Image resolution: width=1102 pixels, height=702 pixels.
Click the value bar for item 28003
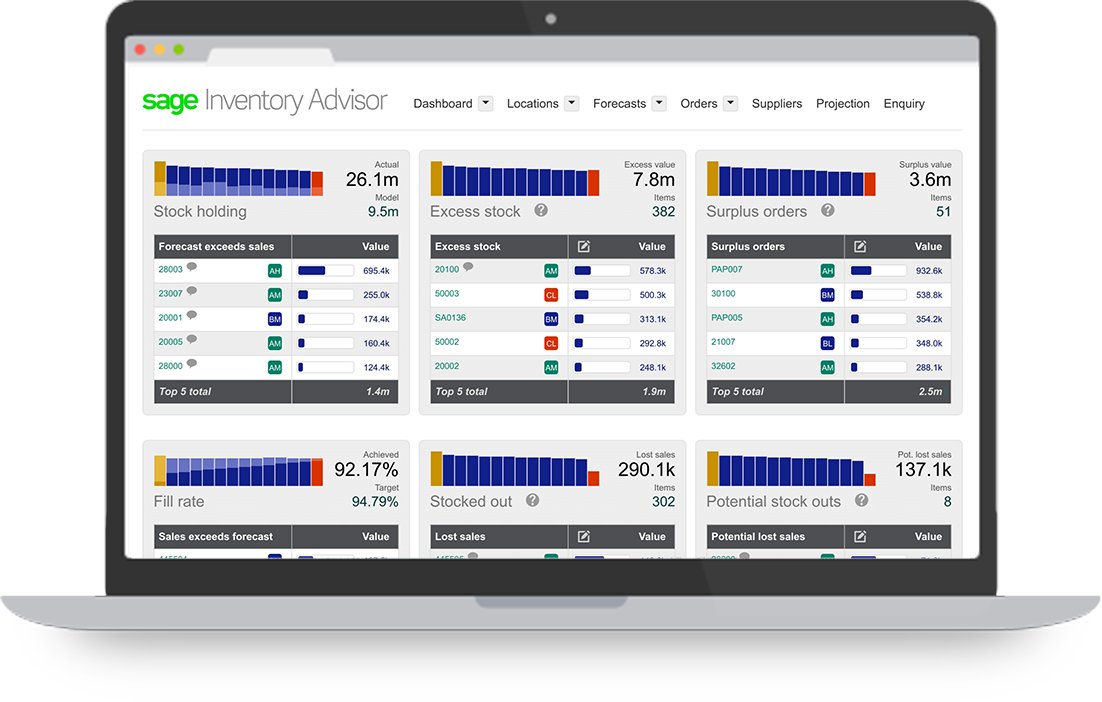click(x=325, y=271)
